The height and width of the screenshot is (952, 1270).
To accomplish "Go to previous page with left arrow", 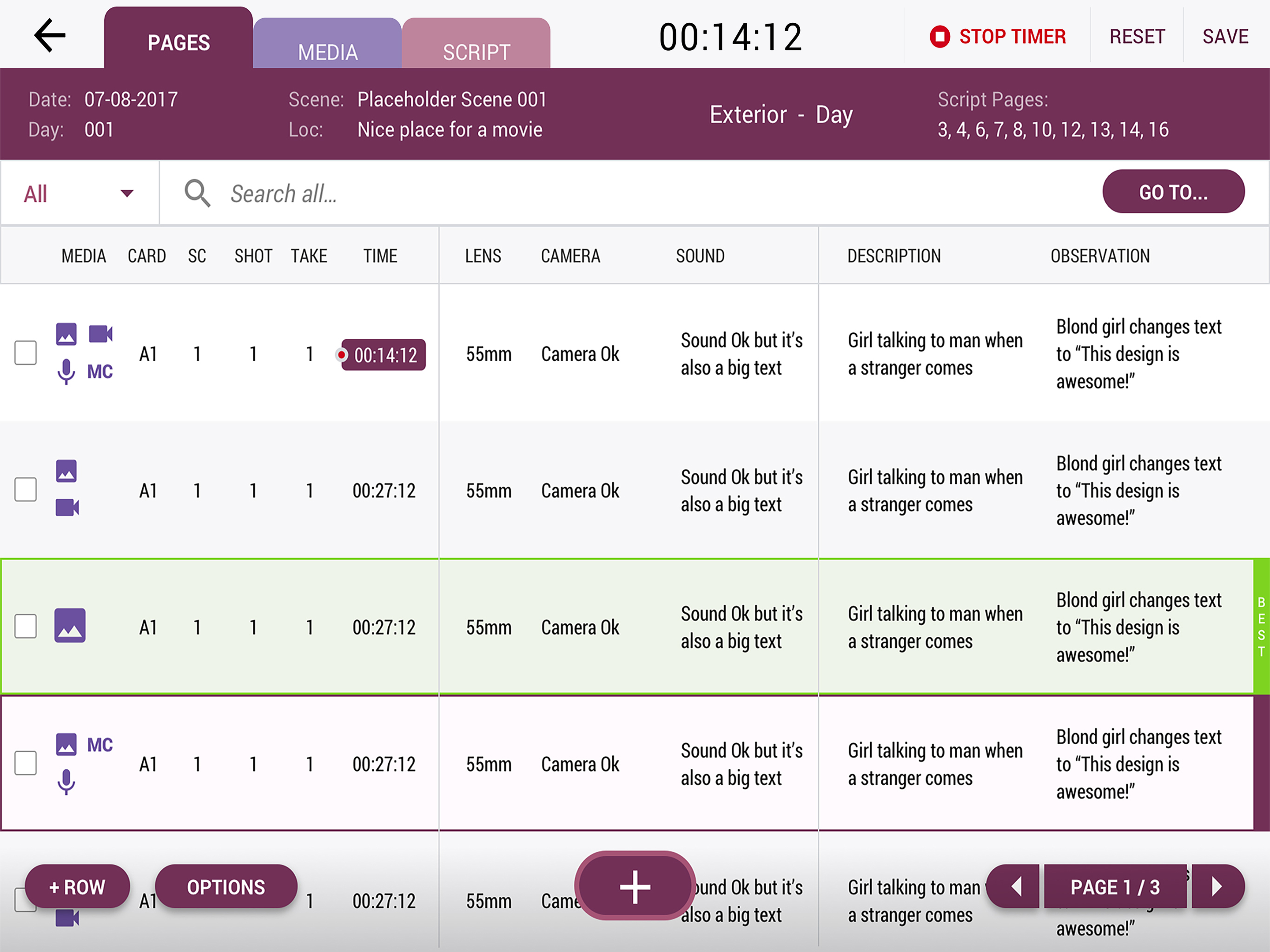I will tap(1016, 886).
